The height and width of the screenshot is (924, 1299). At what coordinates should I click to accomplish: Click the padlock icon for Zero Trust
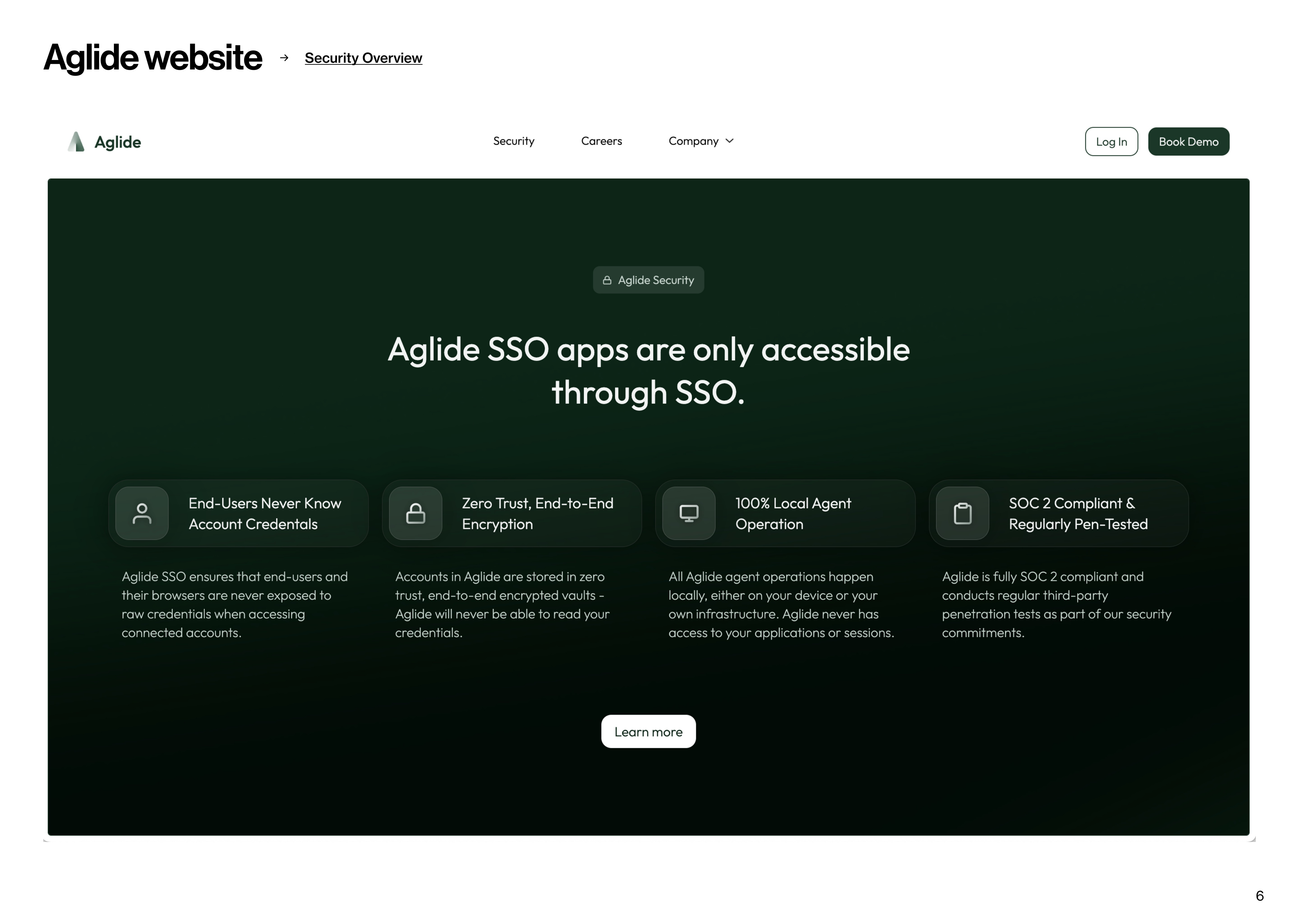click(x=416, y=513)
